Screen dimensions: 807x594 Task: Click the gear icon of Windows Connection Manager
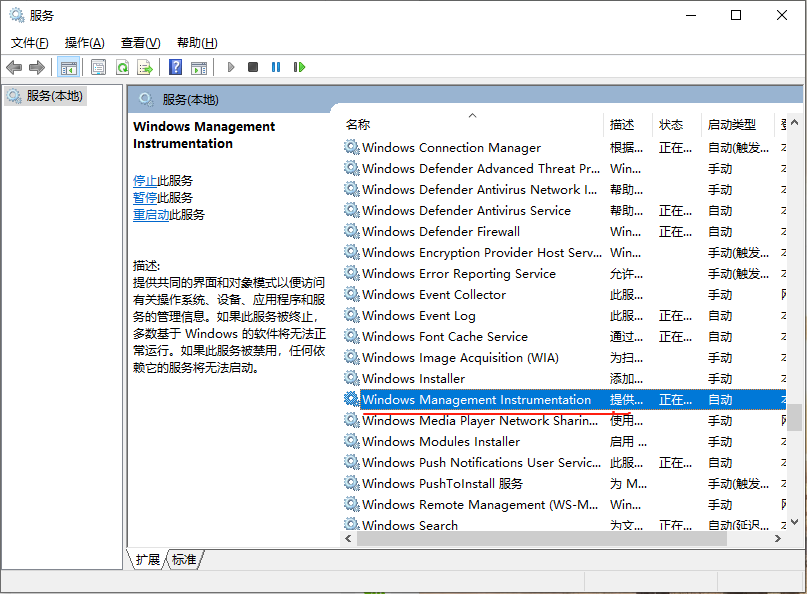(352, 147)
